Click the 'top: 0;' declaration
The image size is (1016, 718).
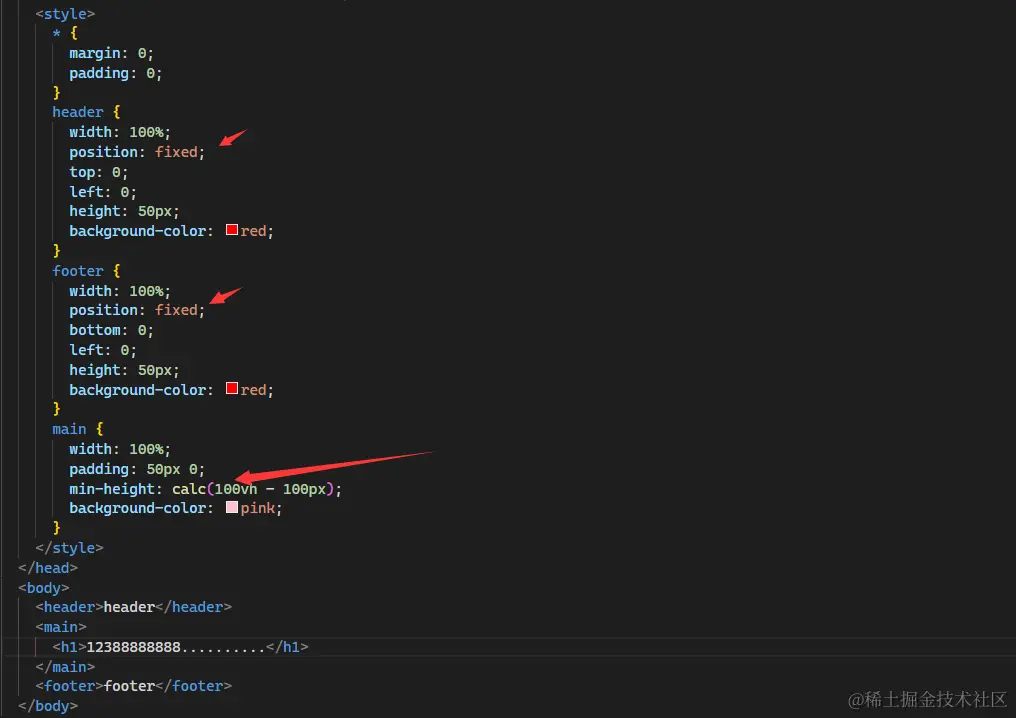pos(98,172)
